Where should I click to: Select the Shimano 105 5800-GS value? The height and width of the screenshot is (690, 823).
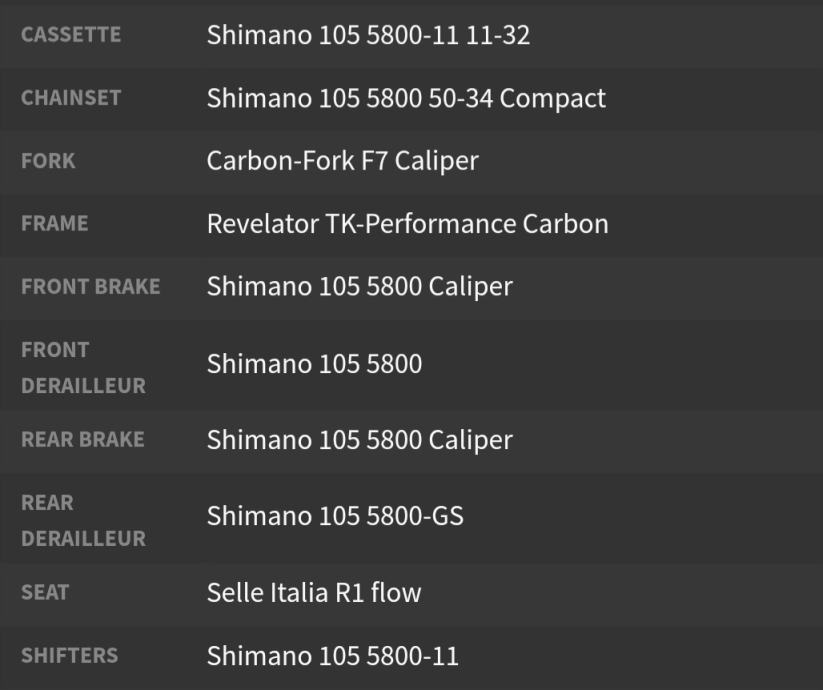point(335,516)
